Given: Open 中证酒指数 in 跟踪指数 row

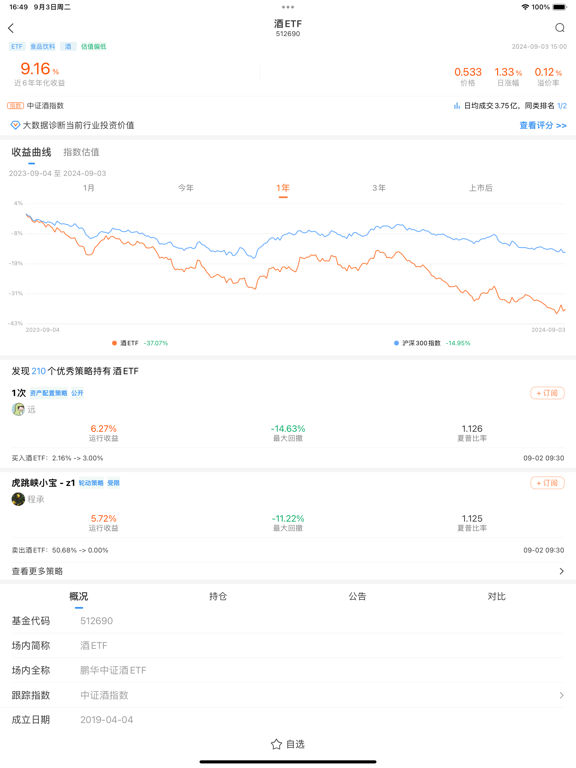Looking at the screenshot, I should (x=104, y=696).
